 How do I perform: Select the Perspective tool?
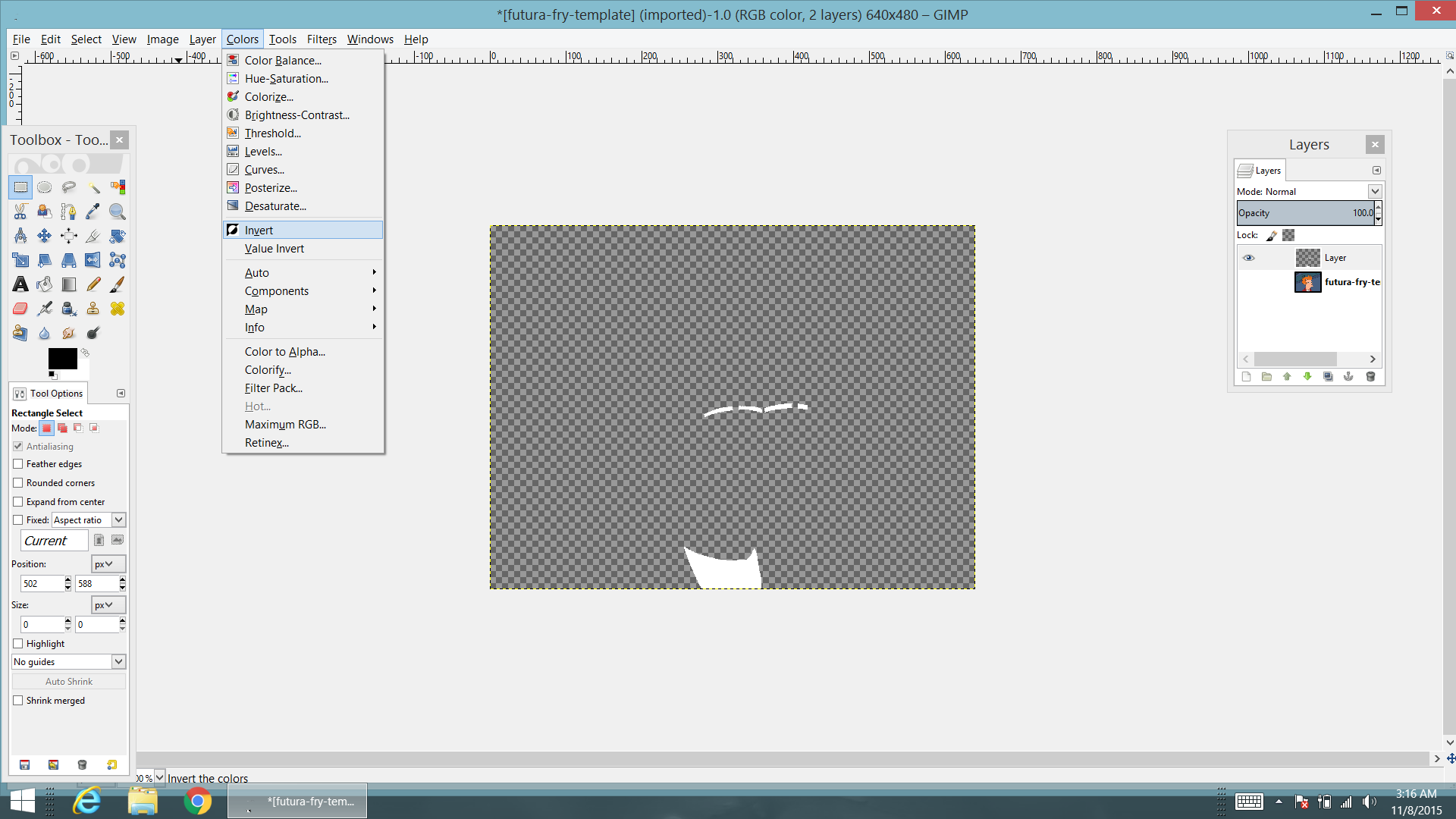tap(69, 260)
